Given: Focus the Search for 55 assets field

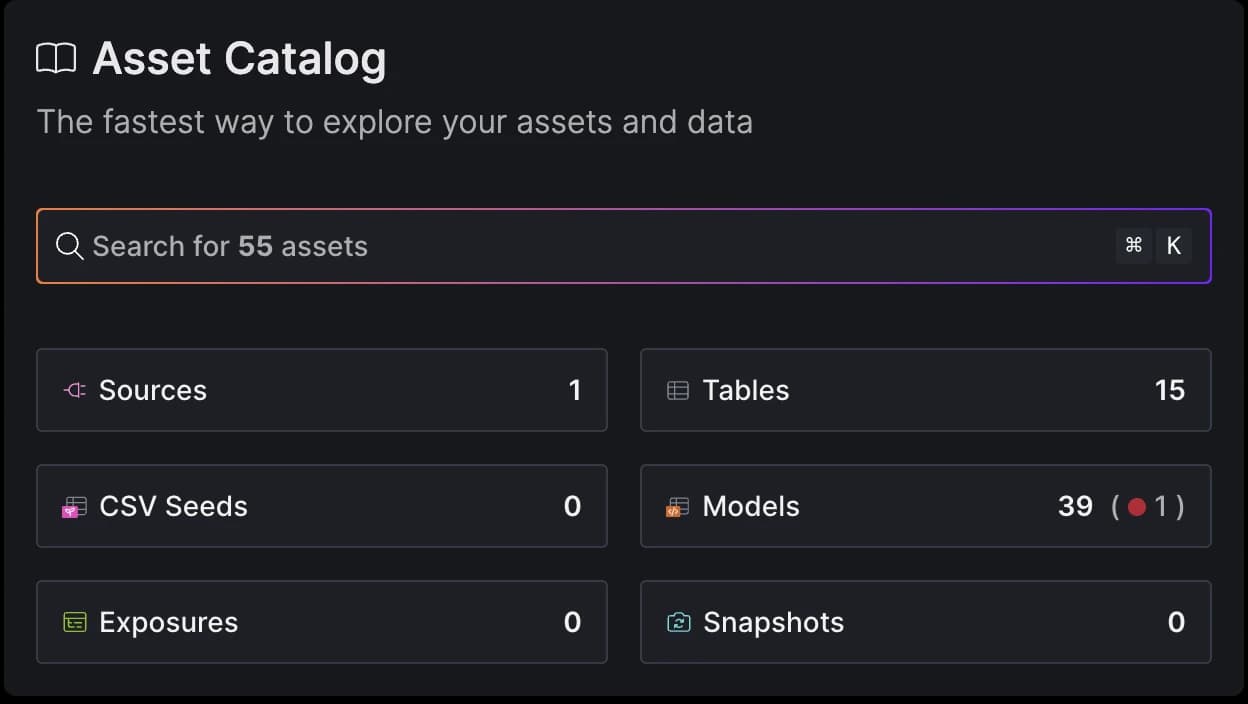Looking at the screenshot, I should [600, 246].
